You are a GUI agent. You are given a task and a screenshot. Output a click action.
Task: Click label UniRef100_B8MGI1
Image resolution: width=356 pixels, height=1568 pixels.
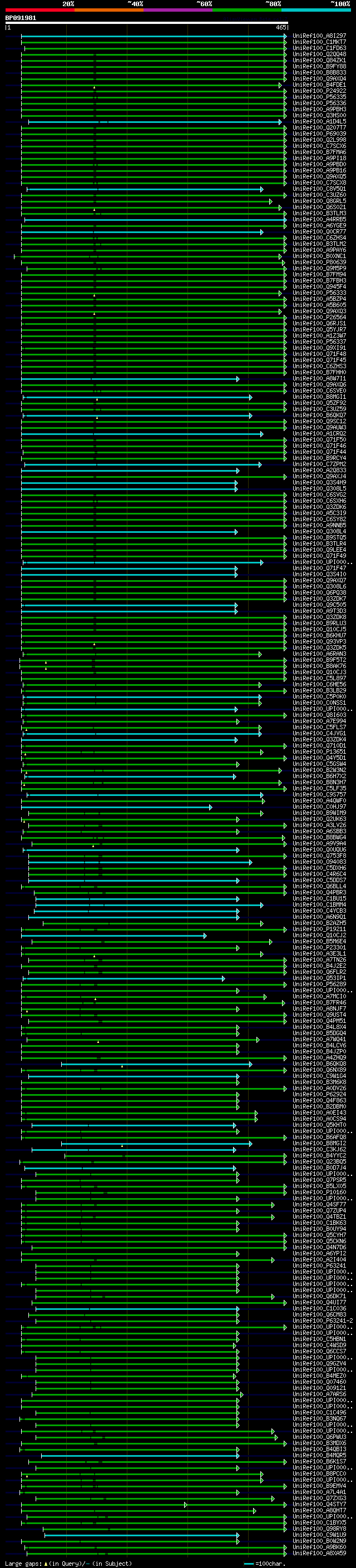(x=319, y=398)
